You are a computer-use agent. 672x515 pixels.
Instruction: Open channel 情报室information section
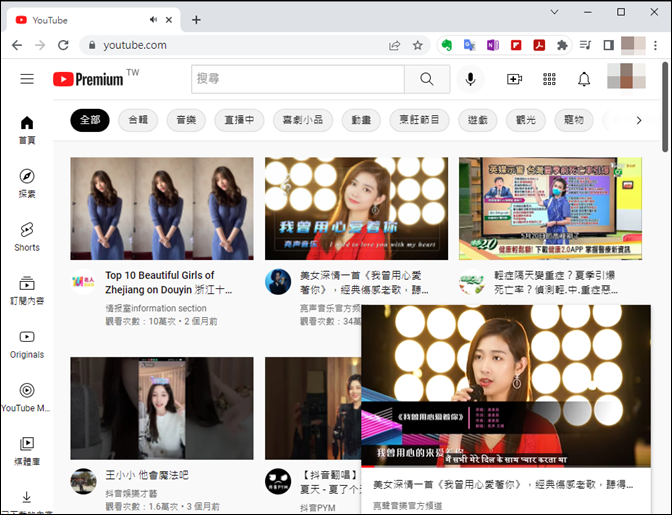coord(156,308)
